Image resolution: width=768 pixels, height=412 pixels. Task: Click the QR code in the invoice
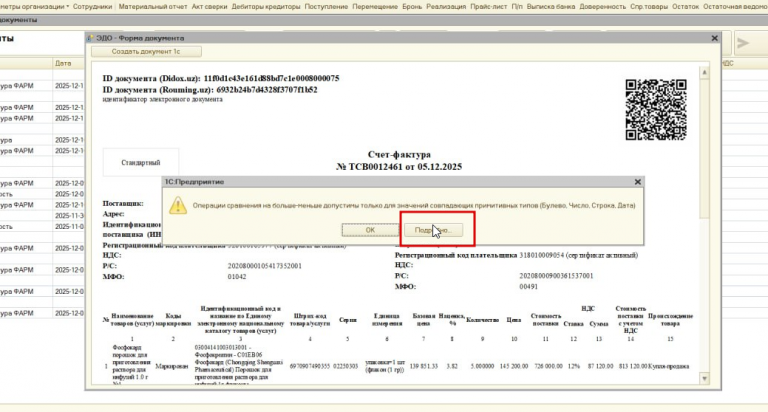point(656,110)
